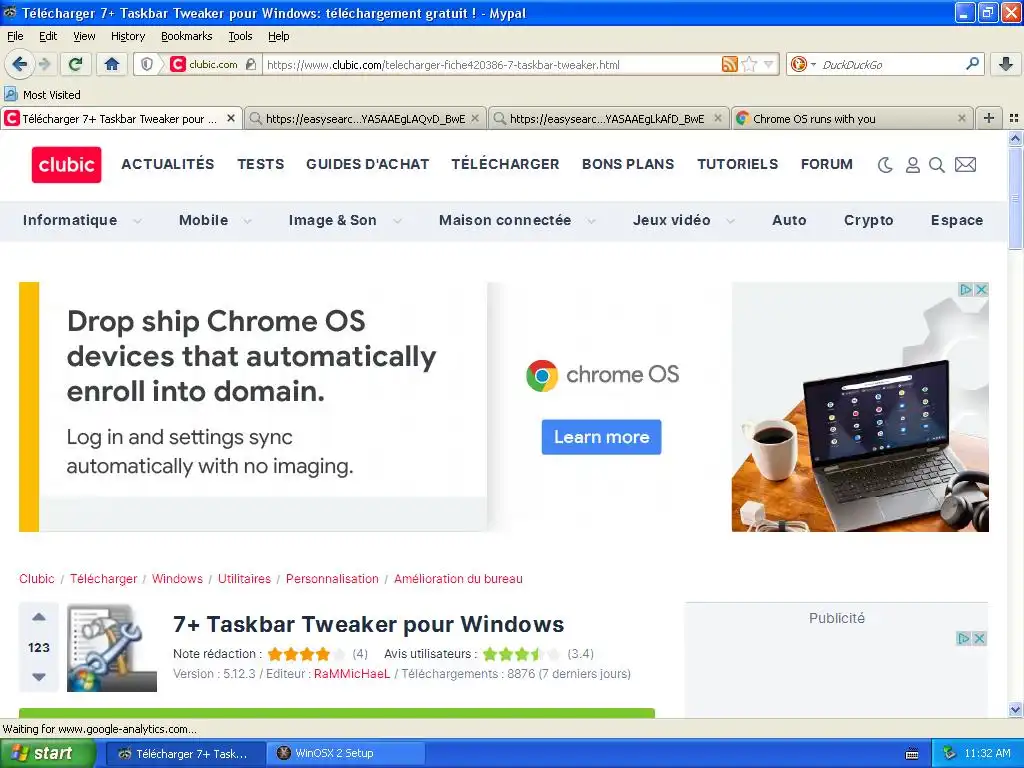The width and height of the screenshot is (1024, 768).
Task: Open the History menu
Action: point(127,36)
